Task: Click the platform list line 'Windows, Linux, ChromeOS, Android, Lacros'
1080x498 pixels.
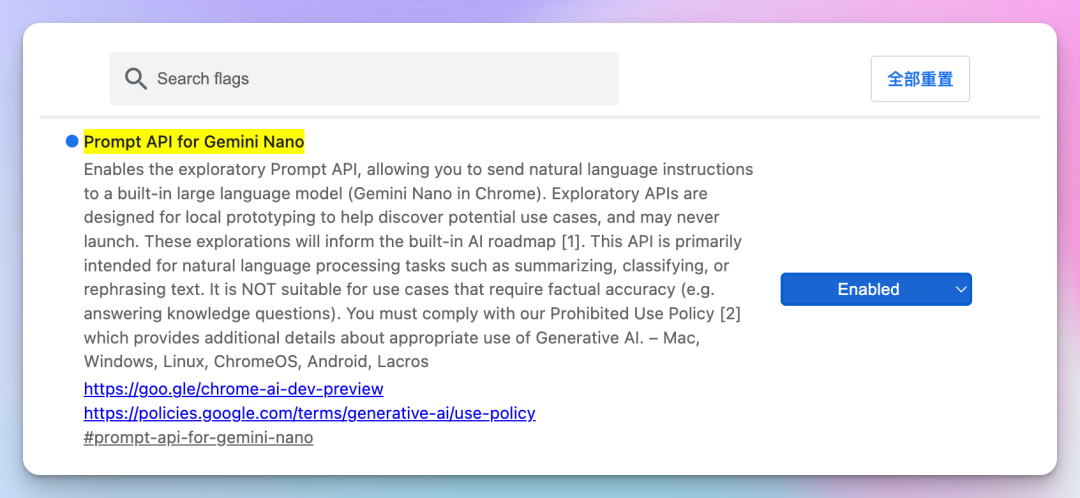Action: [256, 361]
